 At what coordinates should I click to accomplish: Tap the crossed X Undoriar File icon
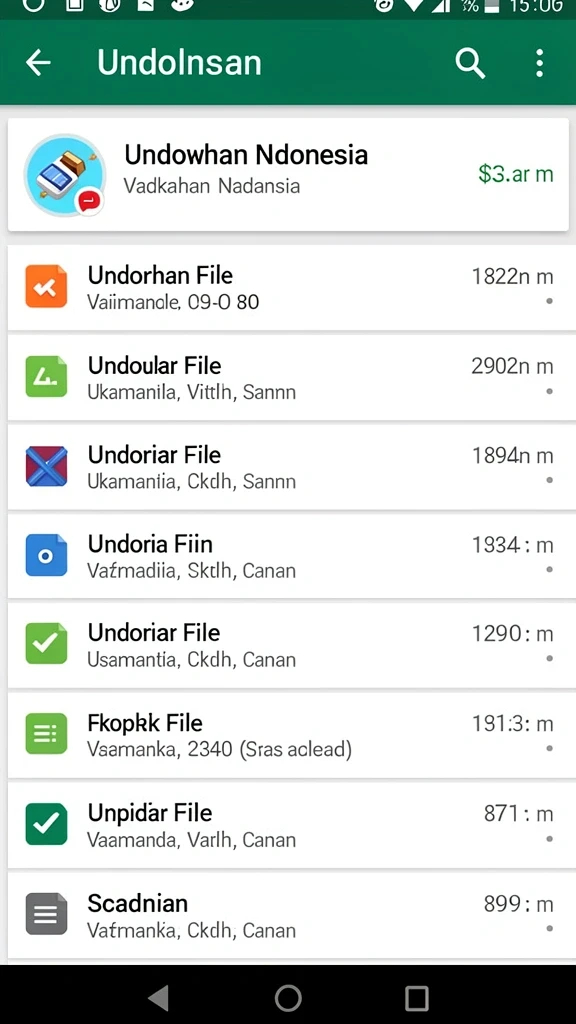pos(46,466)
